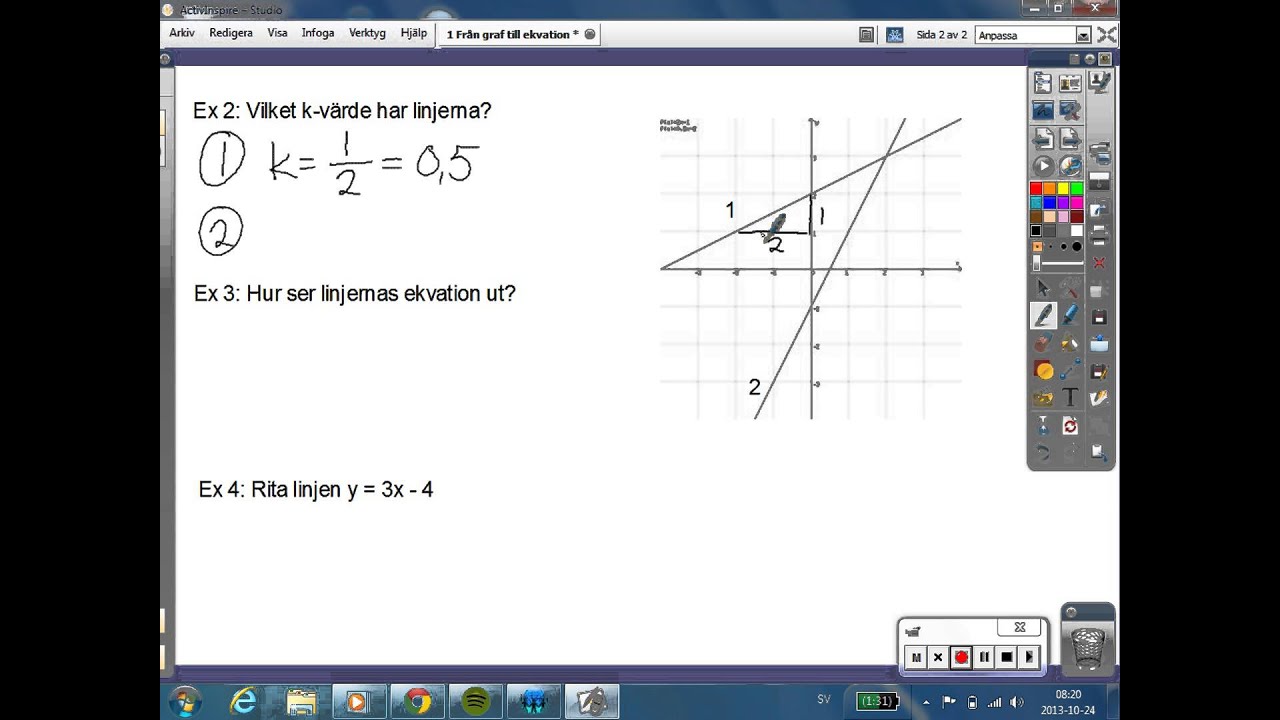
Task: Open the Redigera menu
Action: pos(231,33)
